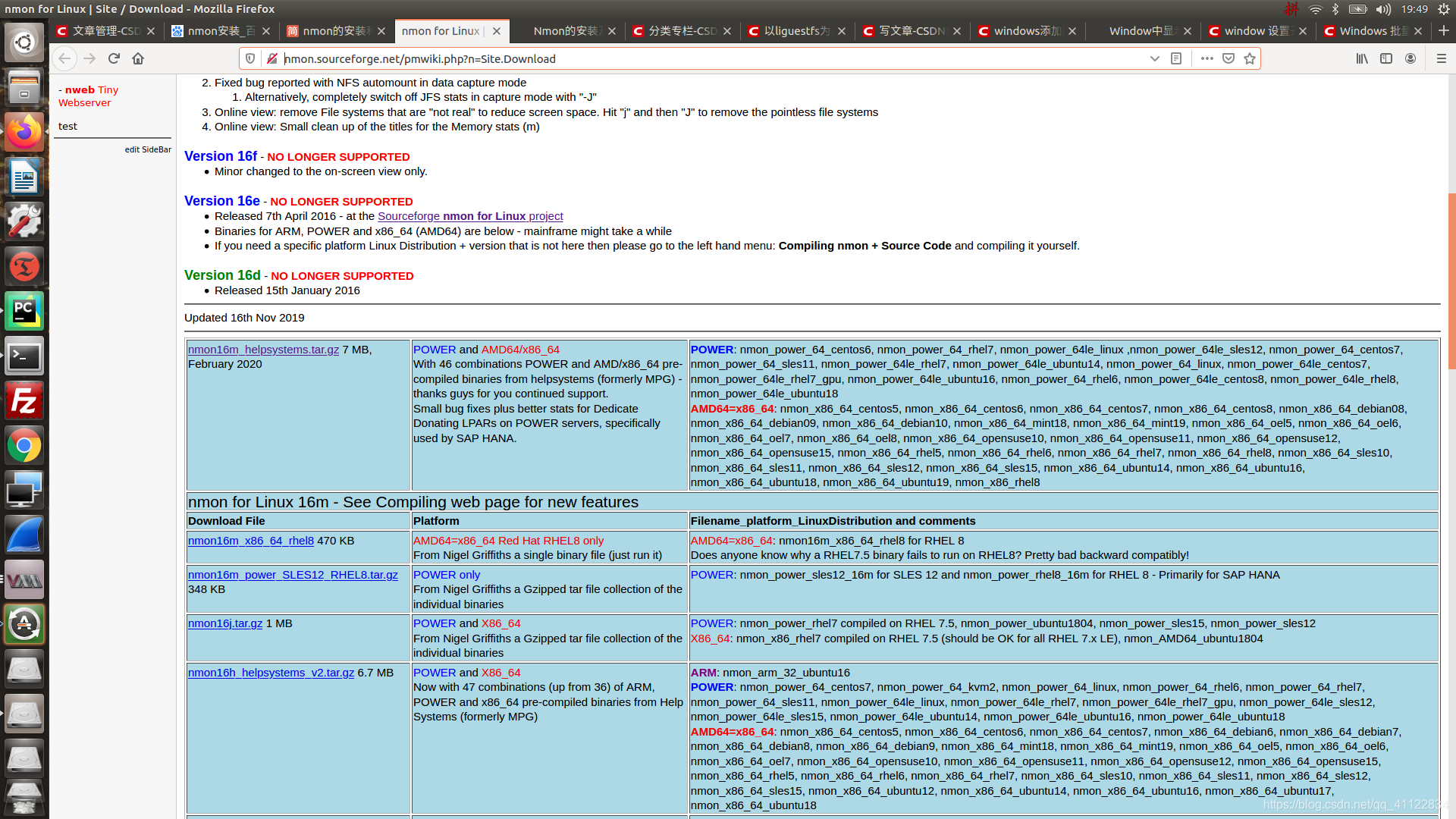Click the Version 16e heading
Image resolution: width=1456 pixels, height=819 pixels.
222,201
